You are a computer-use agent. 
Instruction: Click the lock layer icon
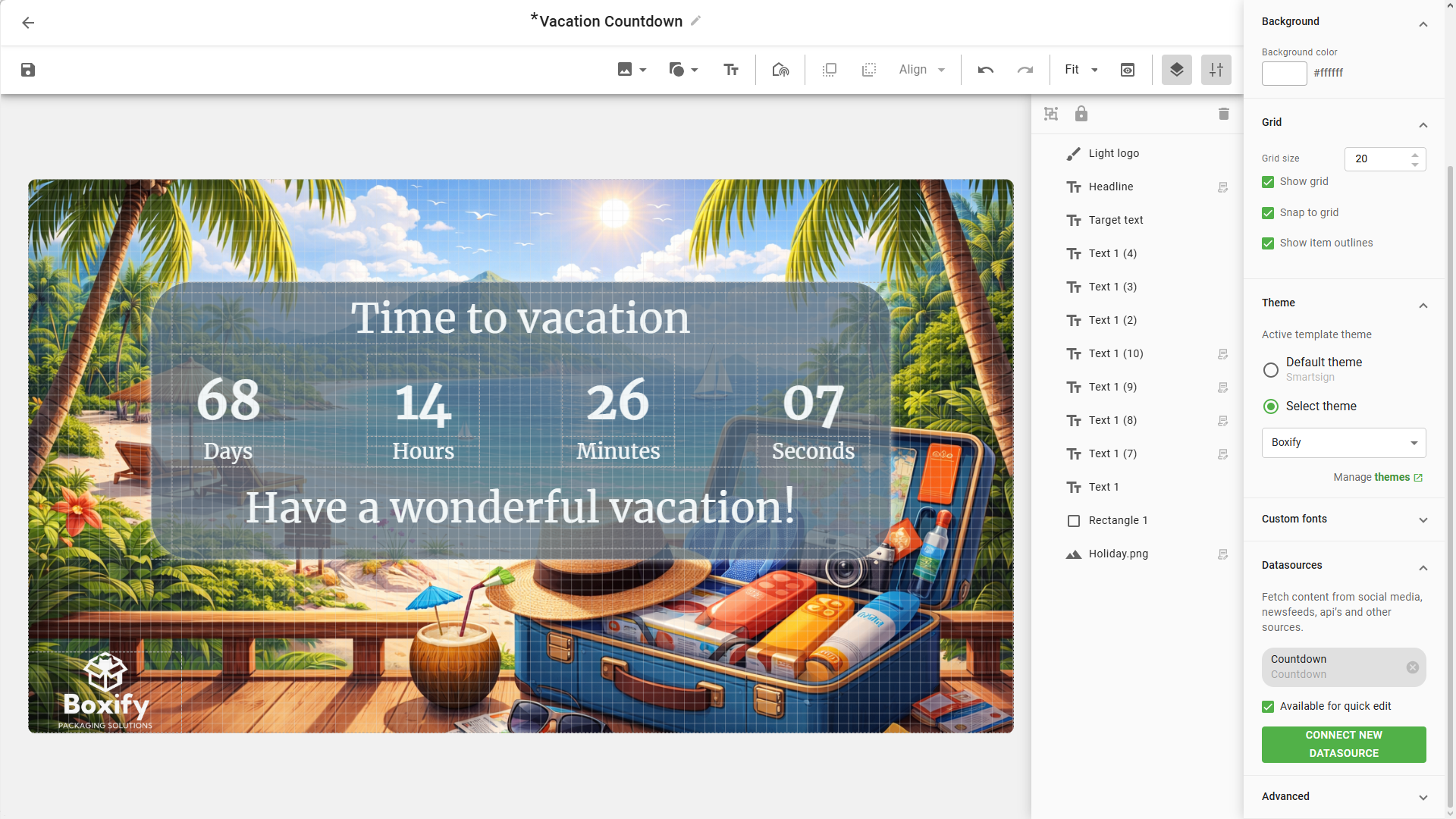coord(1081,114)
